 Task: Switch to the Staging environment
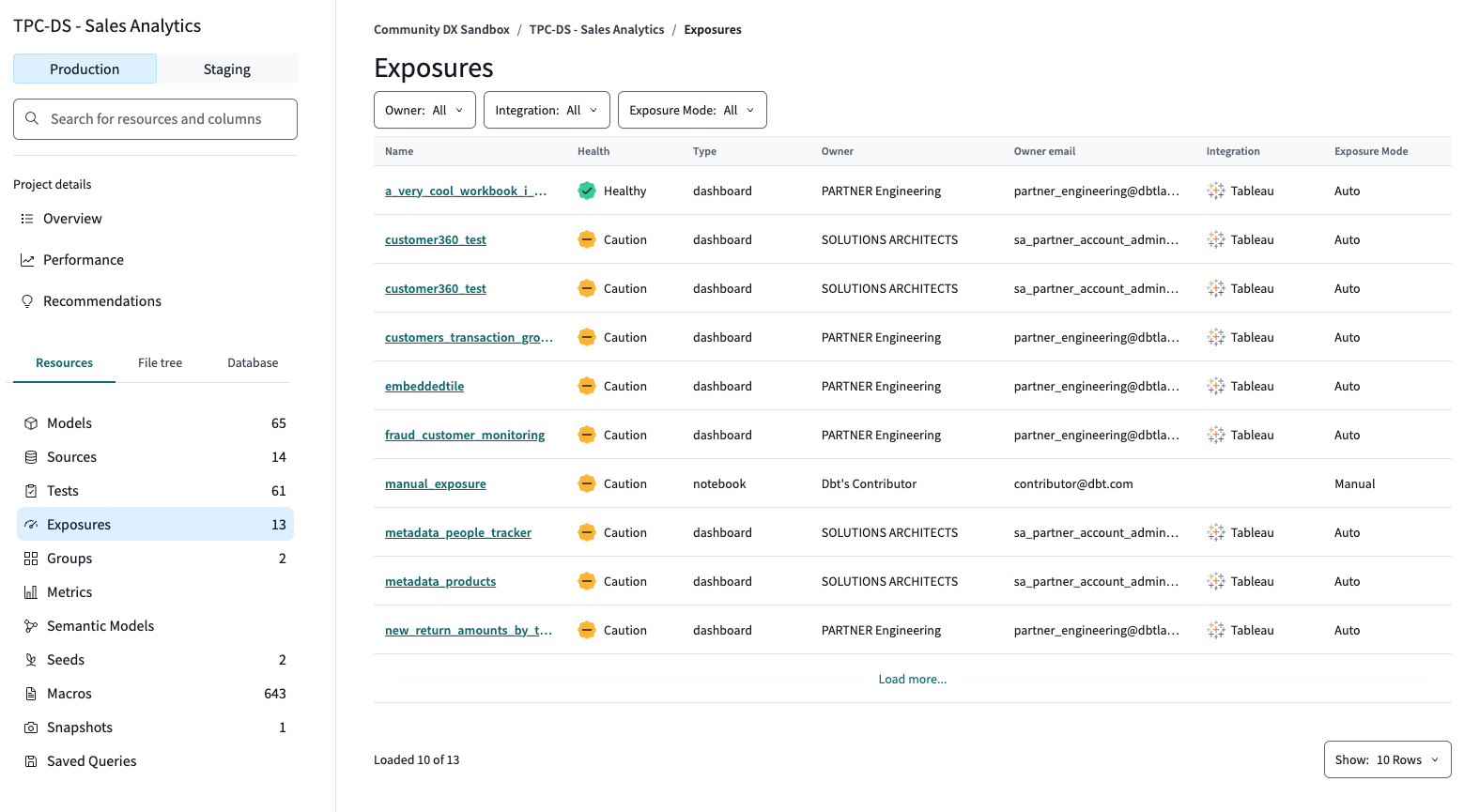coord(226,69)
